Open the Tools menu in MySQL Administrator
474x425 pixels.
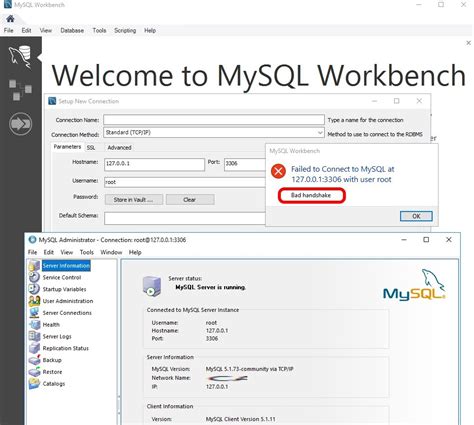tap(87, 252)
